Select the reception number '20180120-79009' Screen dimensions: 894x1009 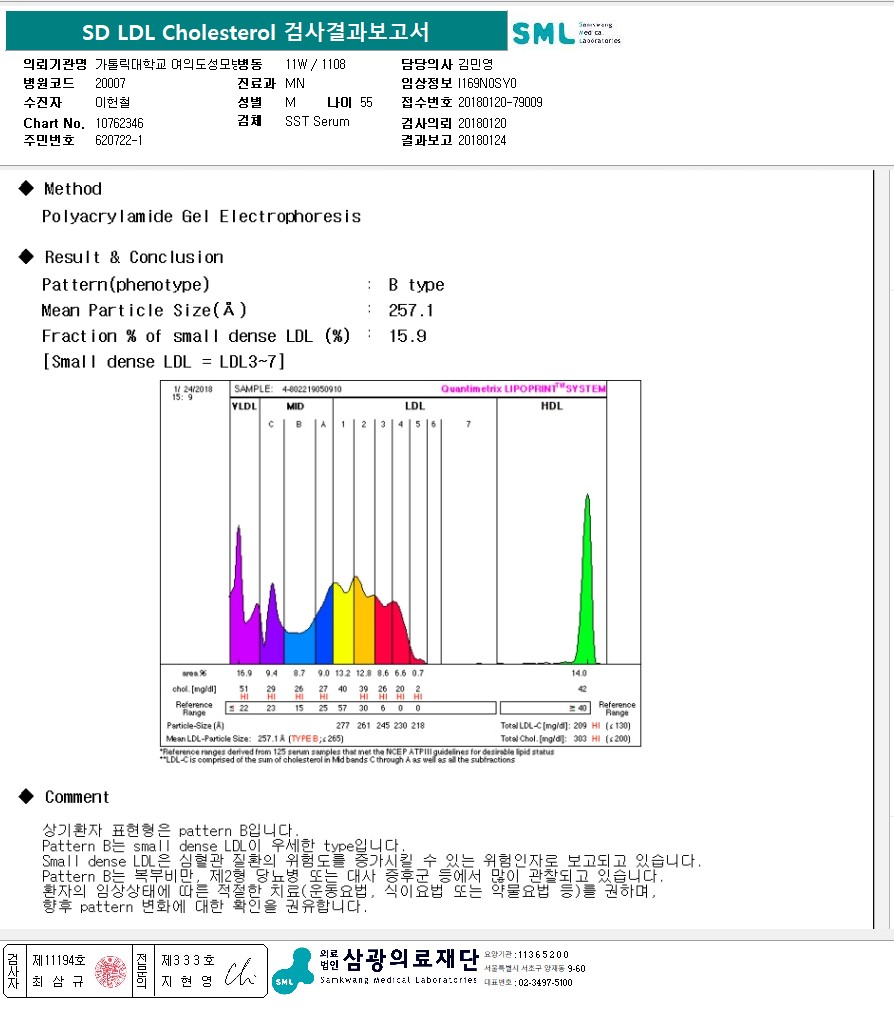[x=500, y=102]
